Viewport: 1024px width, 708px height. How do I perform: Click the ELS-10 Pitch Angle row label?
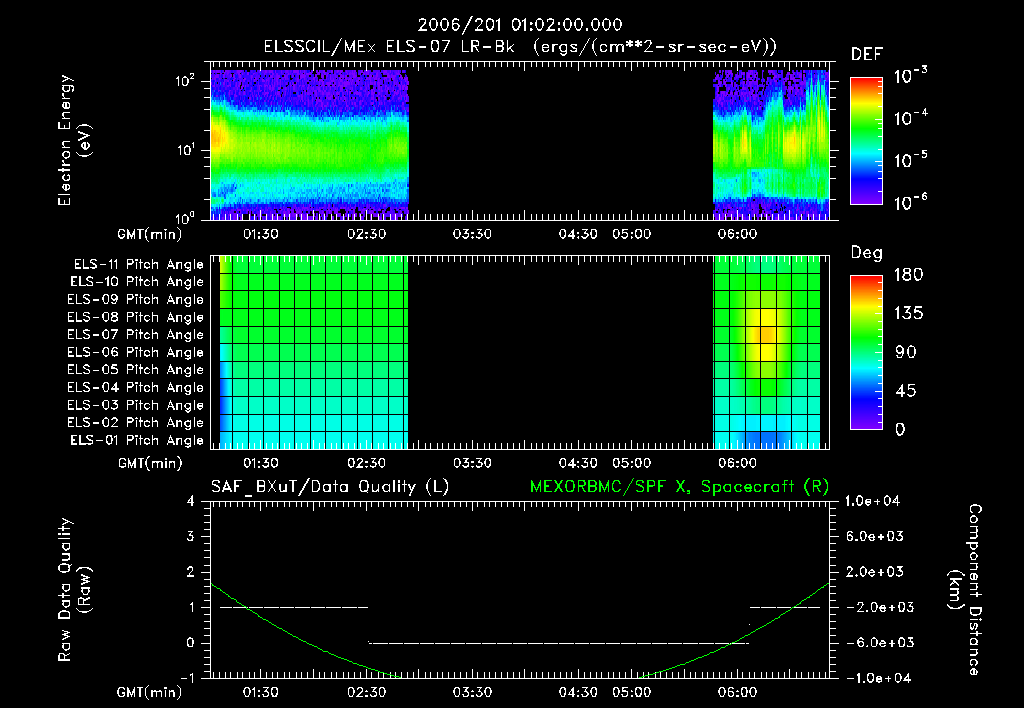(137, 282)
